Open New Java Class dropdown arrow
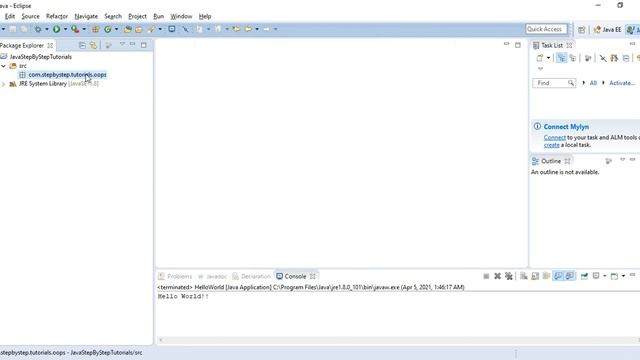The image size is (640, 360). tap(116, 29)
